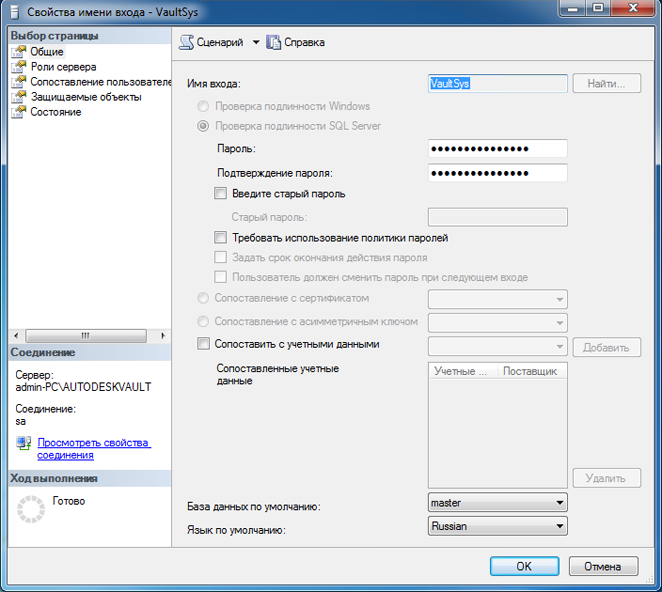
Task: Click the Защищаемые объекты page icon
Action: (19, 97)
